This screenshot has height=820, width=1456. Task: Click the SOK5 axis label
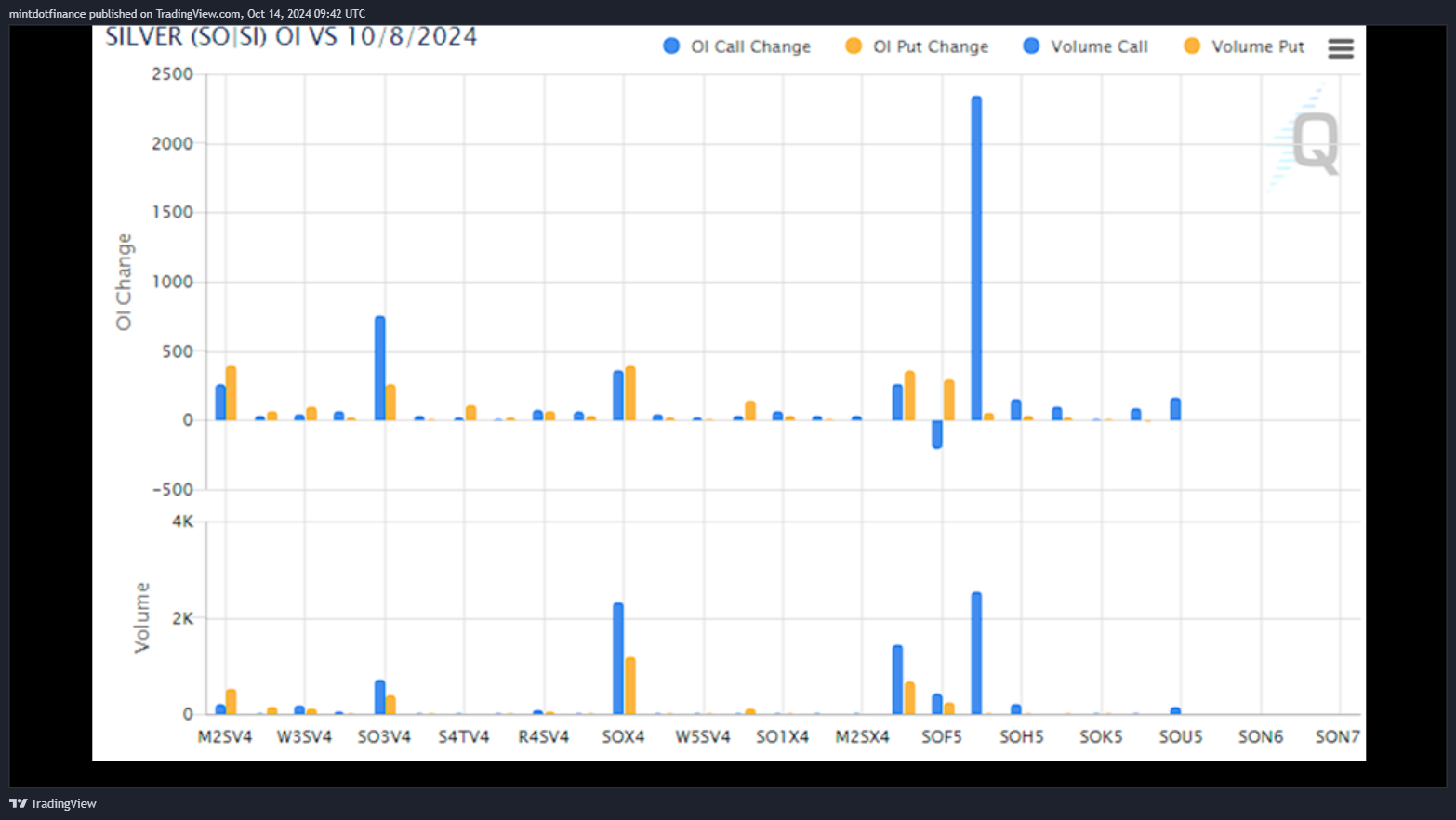(1101, 736)
